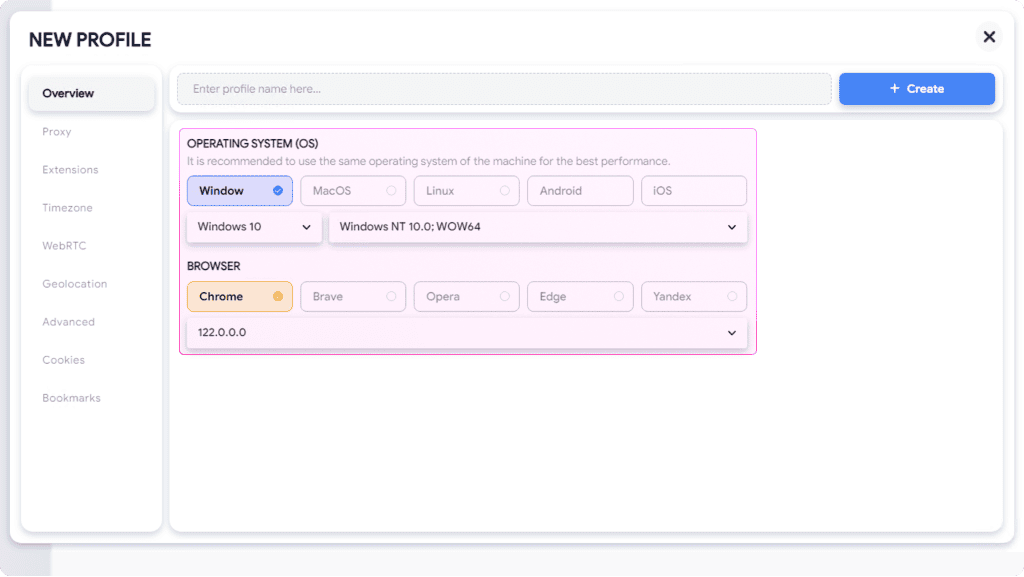Image resolution: width=1024 pixels, height=577 pixels.
Task: Select Linux as the operating system
Action: tap(466, 191)
